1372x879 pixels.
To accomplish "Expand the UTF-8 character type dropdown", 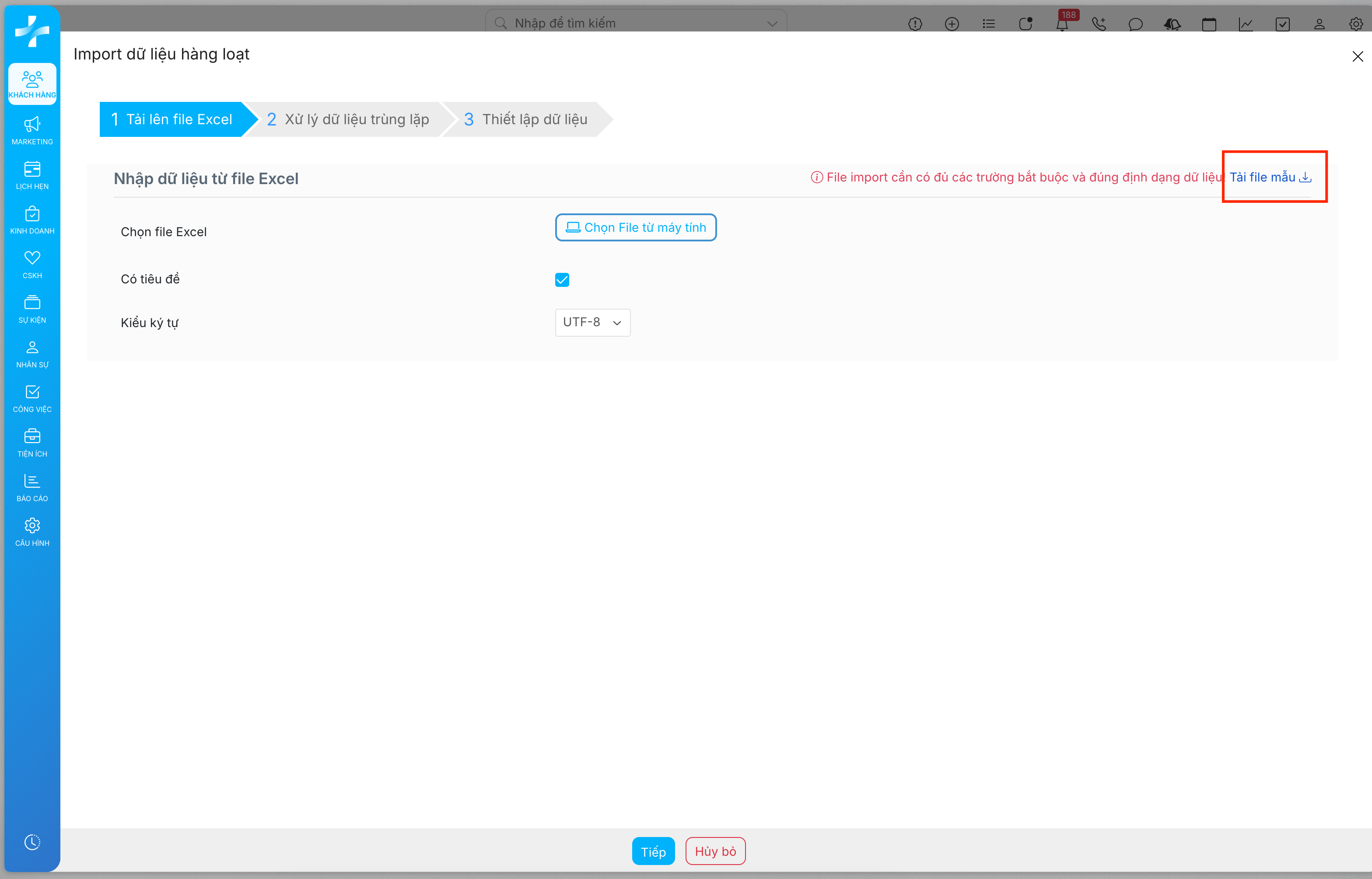I will coord(592,322).
